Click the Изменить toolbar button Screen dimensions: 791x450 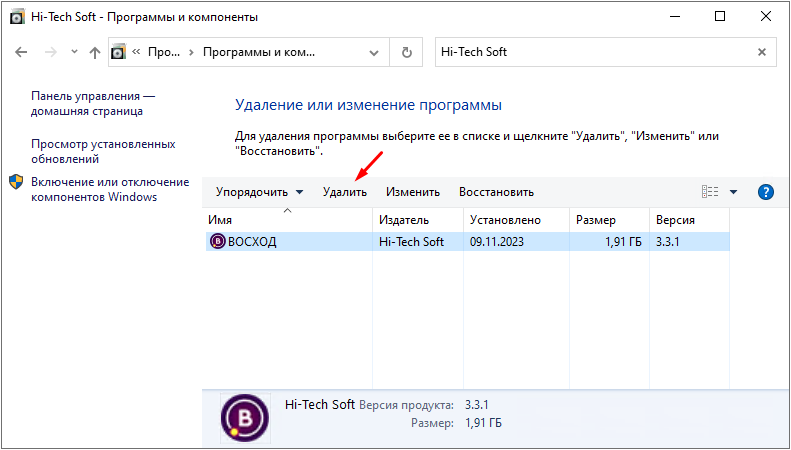click(413, 192)
